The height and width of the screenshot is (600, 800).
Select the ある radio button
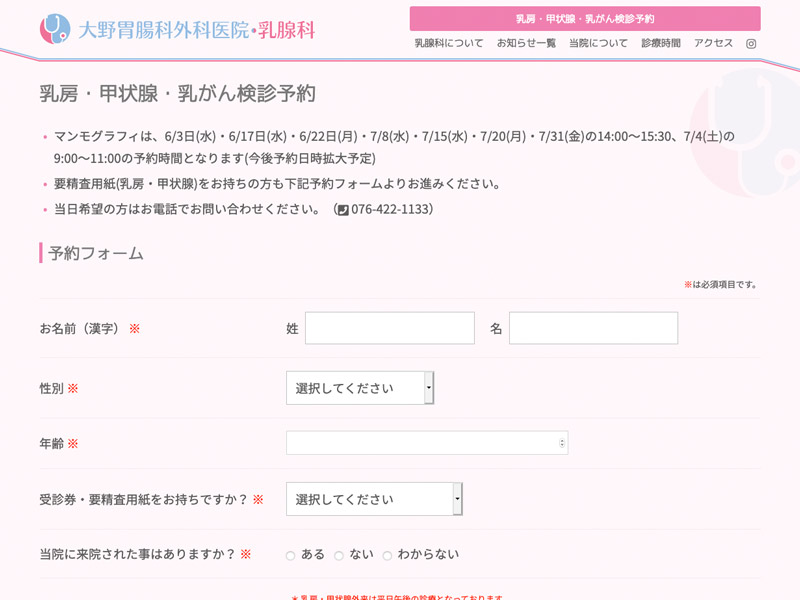click(290, 555)
